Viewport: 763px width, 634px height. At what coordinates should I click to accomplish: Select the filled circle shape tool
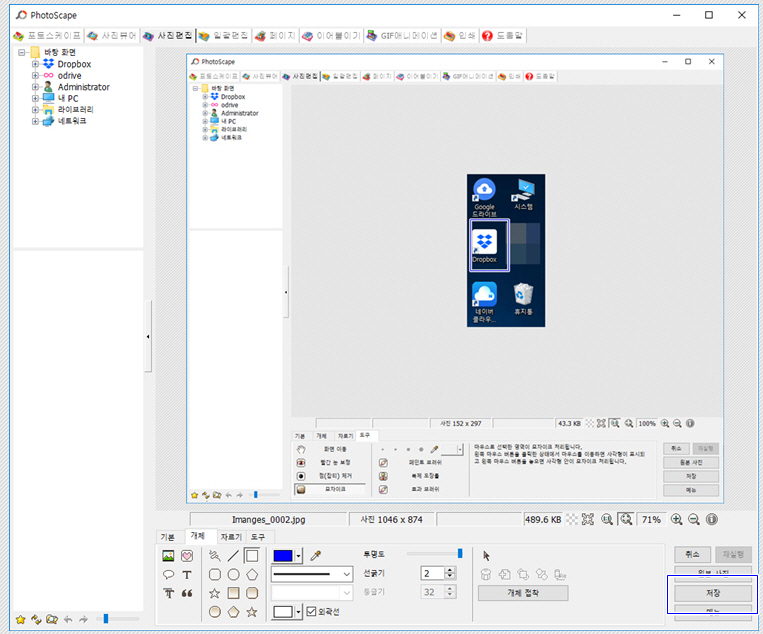(215, 612)
